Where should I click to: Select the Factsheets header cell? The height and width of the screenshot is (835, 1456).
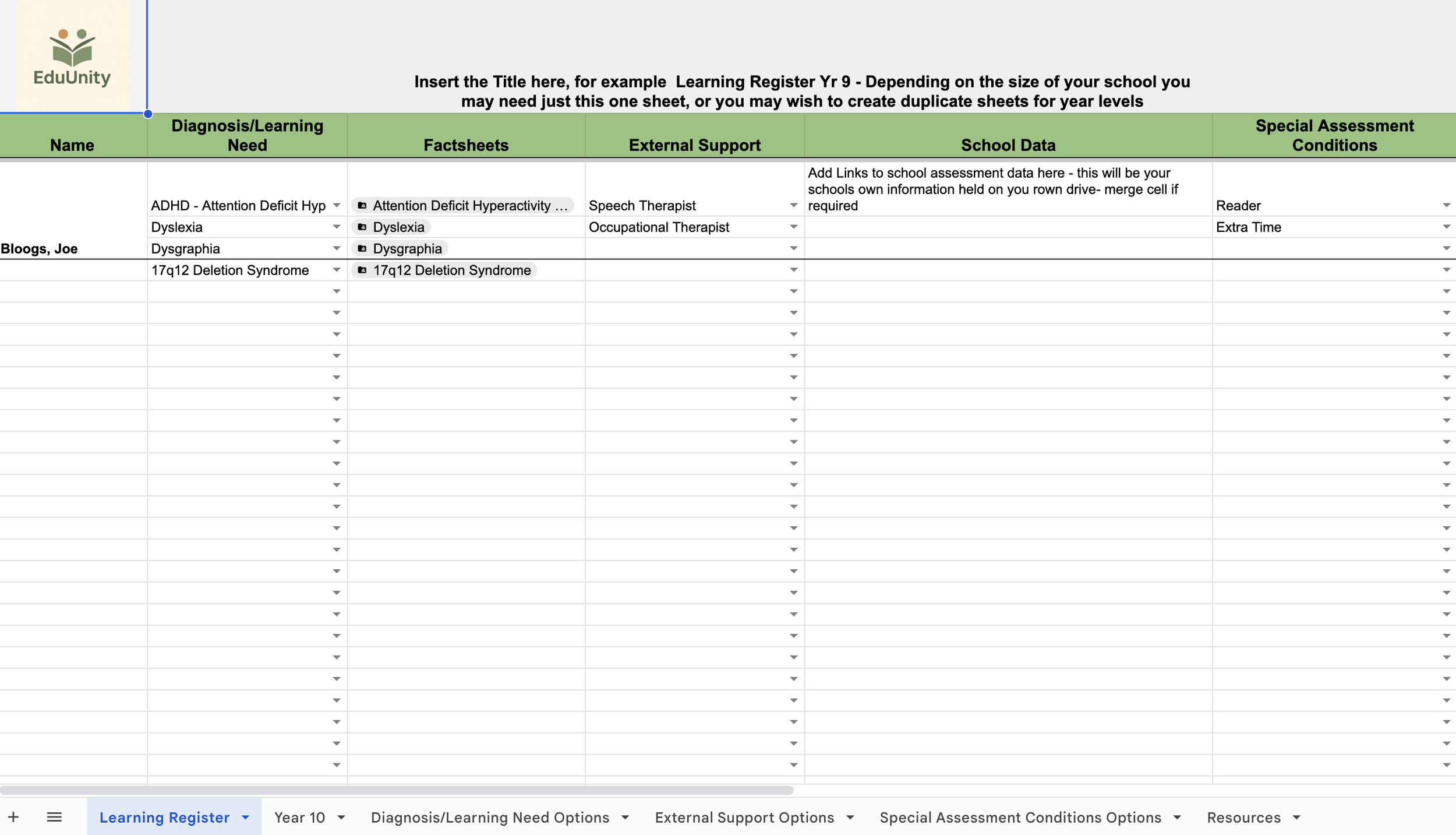pos(466,135)
